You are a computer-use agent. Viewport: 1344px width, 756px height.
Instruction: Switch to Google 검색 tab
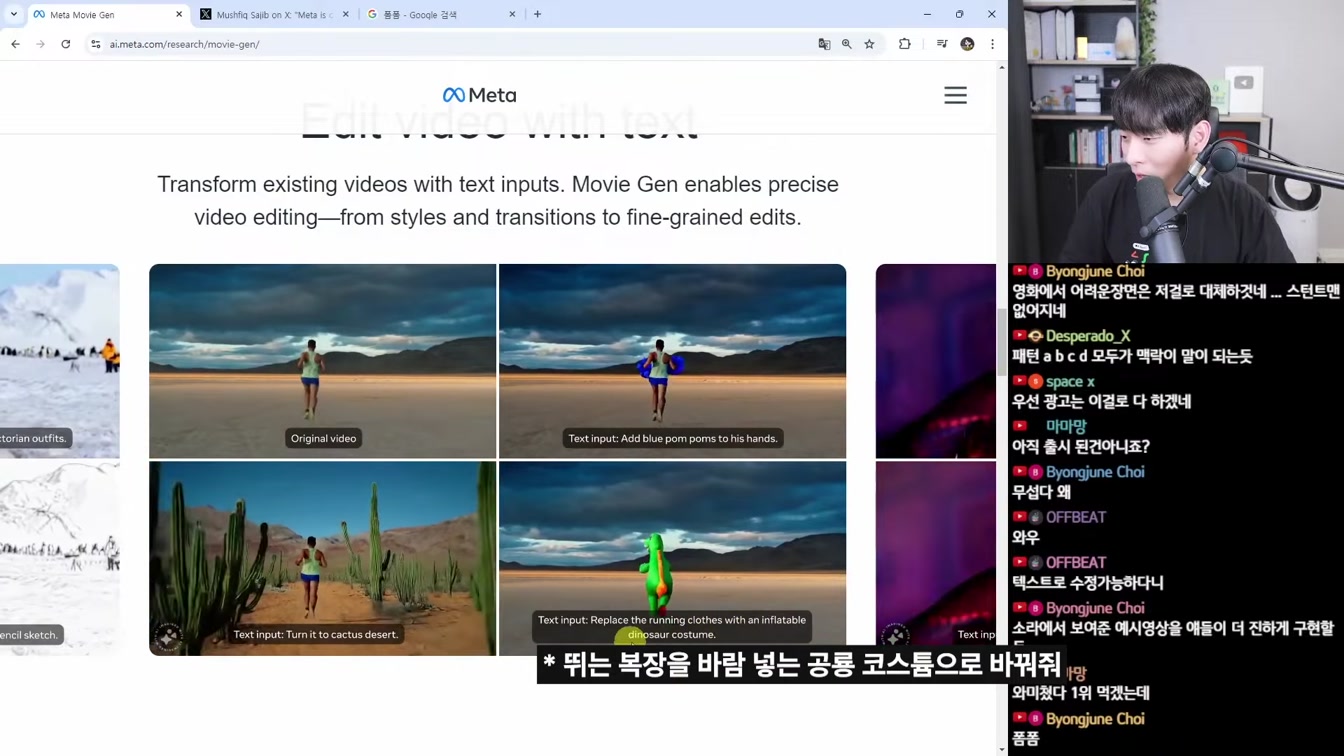click(x=441, y=14)
